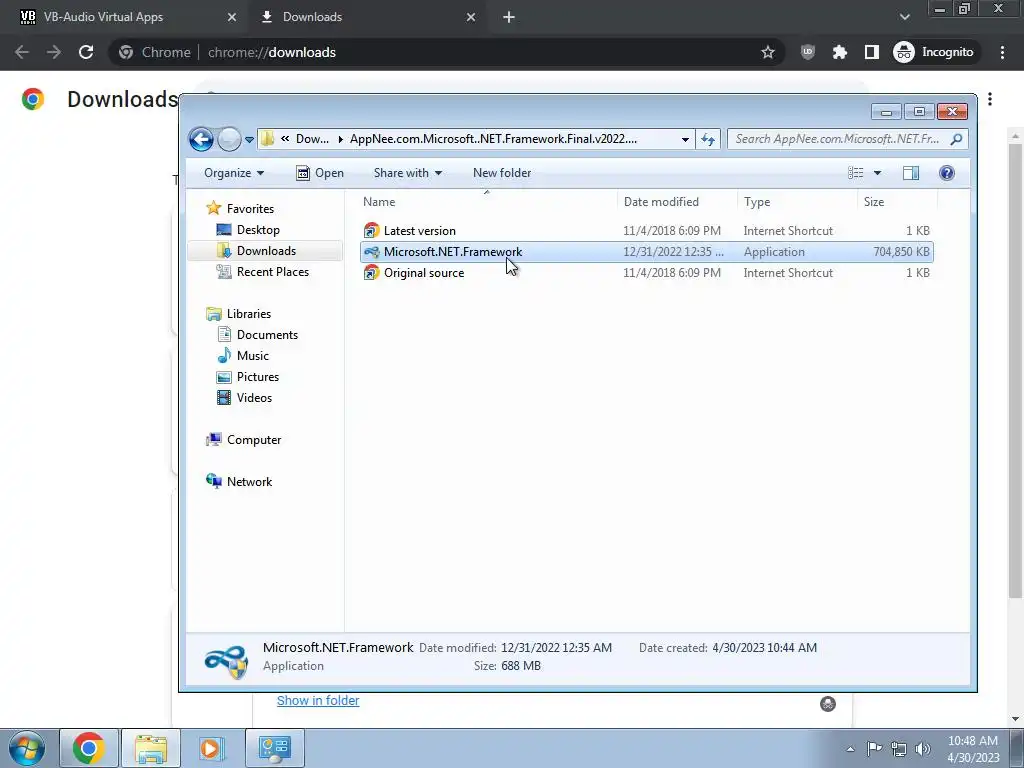Show hidden tray icons arrow
Screen dimensions: 1024x768
tap(850, 749)
